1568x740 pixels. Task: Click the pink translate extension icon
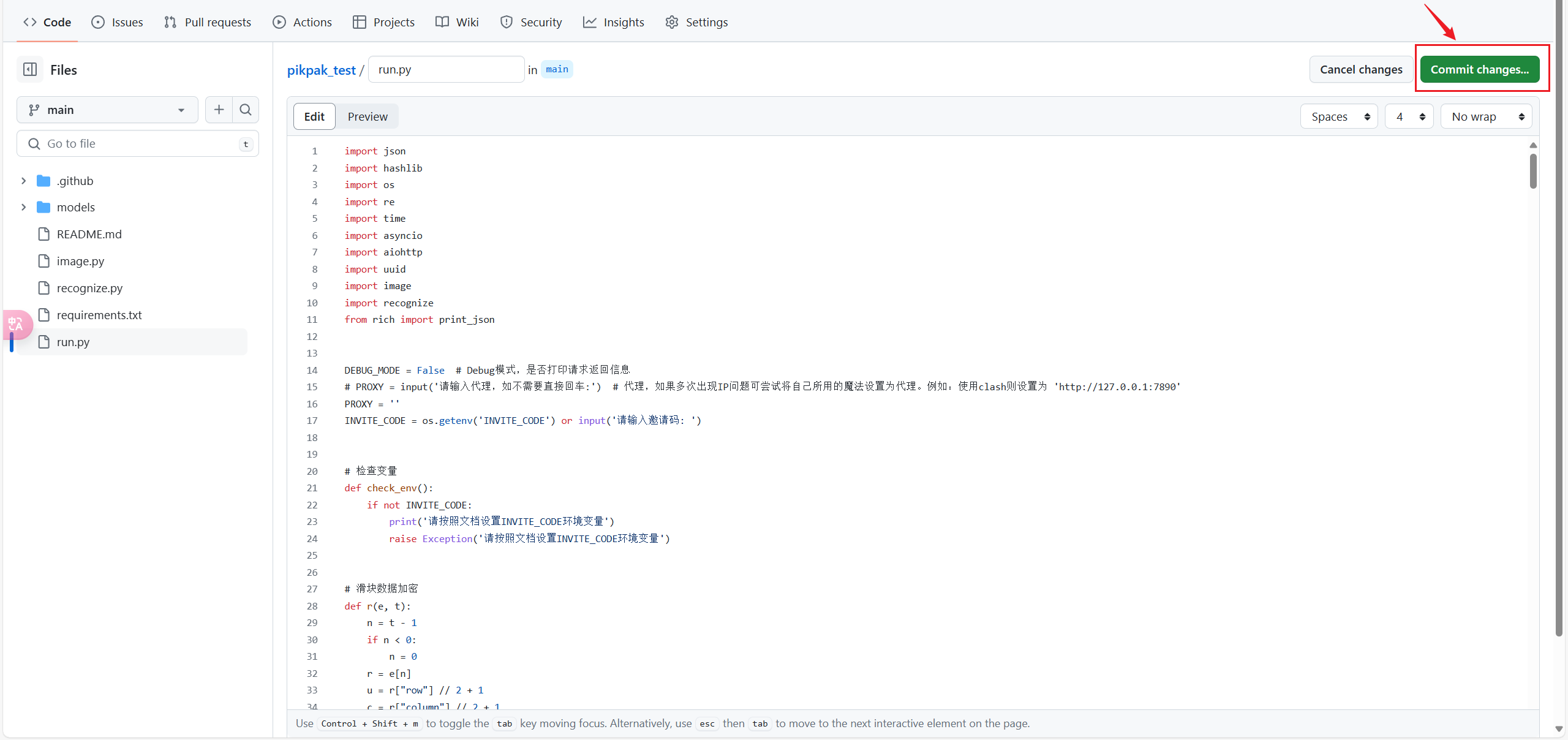coord(17,324)
